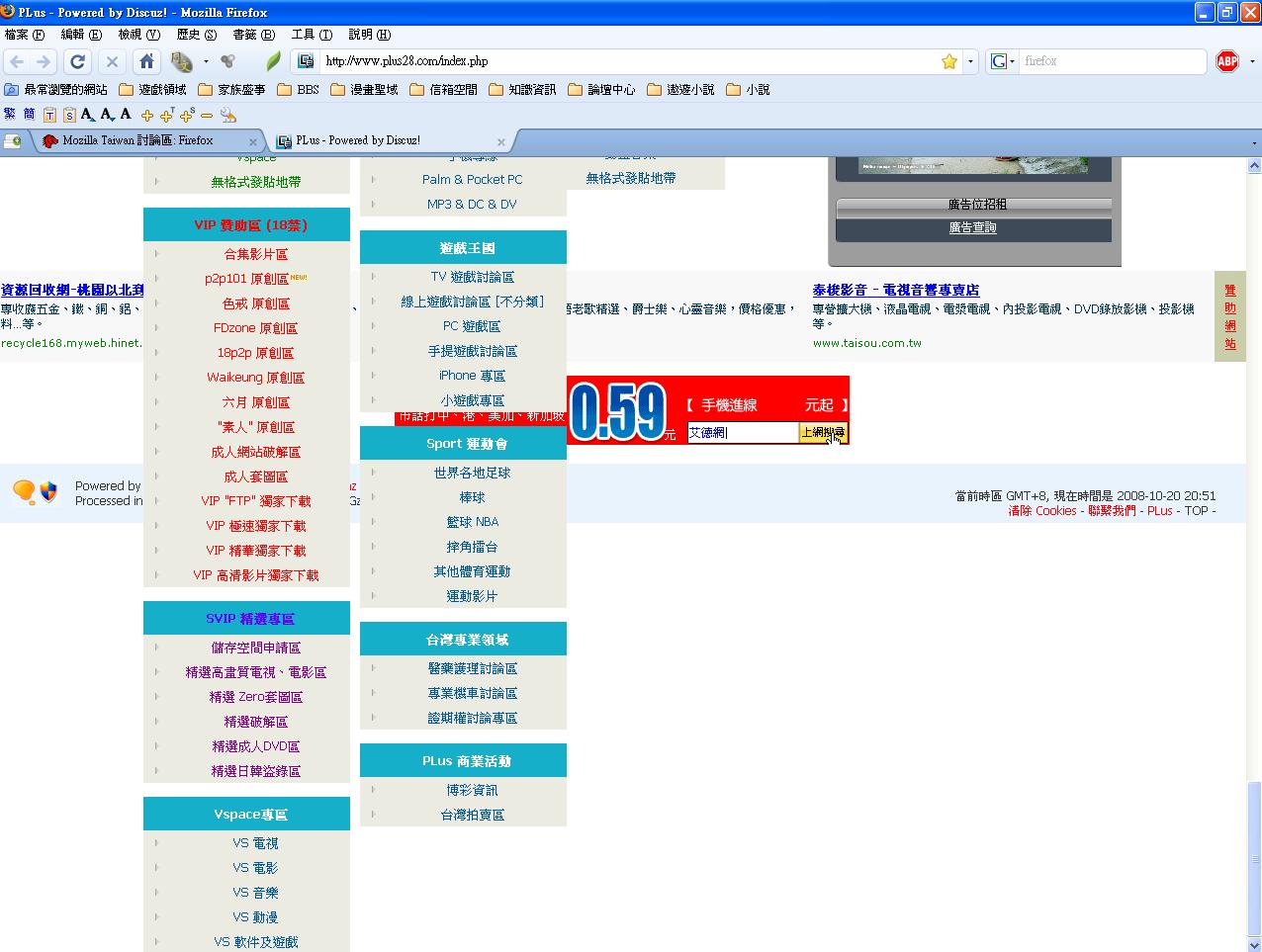Switch to the Mozilla Taiwan 討論區 tab
The height and width of the screenshot is (952, 1262).
(137, 140)
